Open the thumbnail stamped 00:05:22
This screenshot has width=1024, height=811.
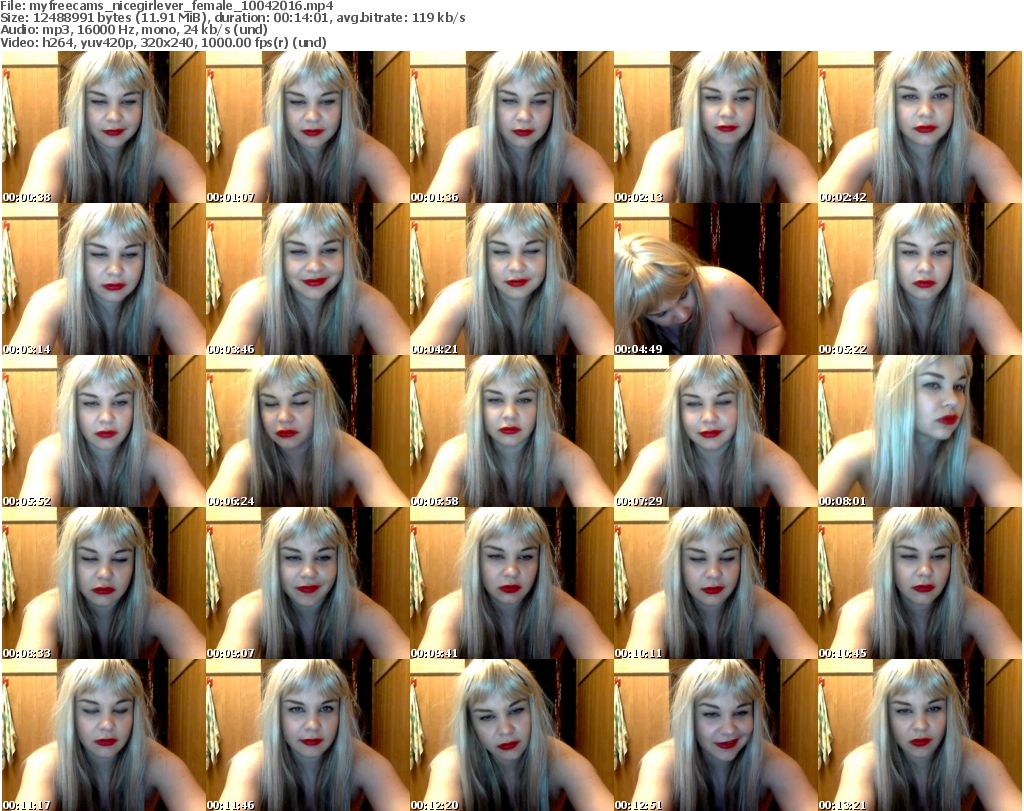[920, 279]
